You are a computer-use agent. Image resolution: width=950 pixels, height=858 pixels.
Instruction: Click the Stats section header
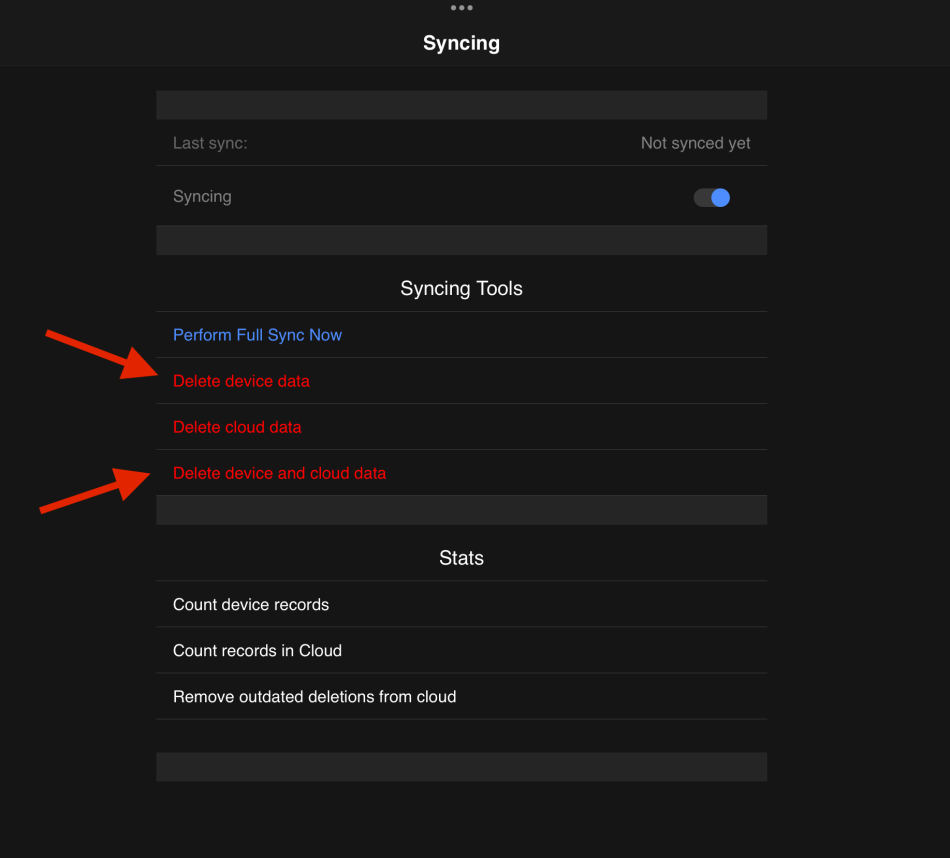pos(461,558)
